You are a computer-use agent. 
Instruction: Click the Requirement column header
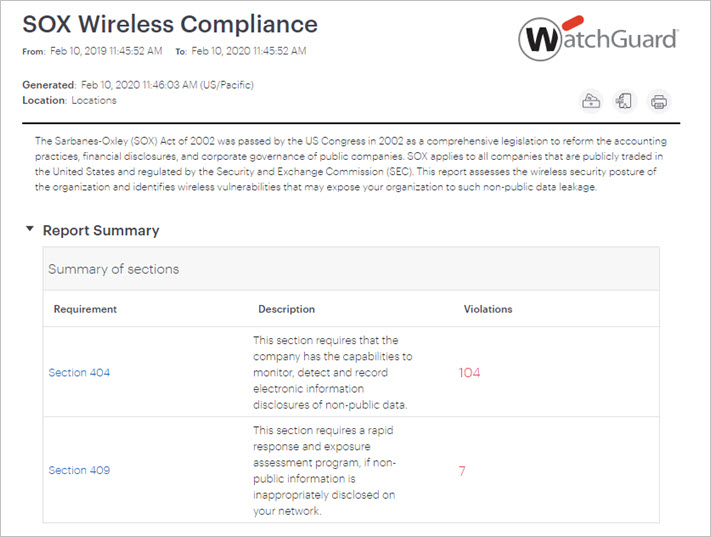(85, 309)
